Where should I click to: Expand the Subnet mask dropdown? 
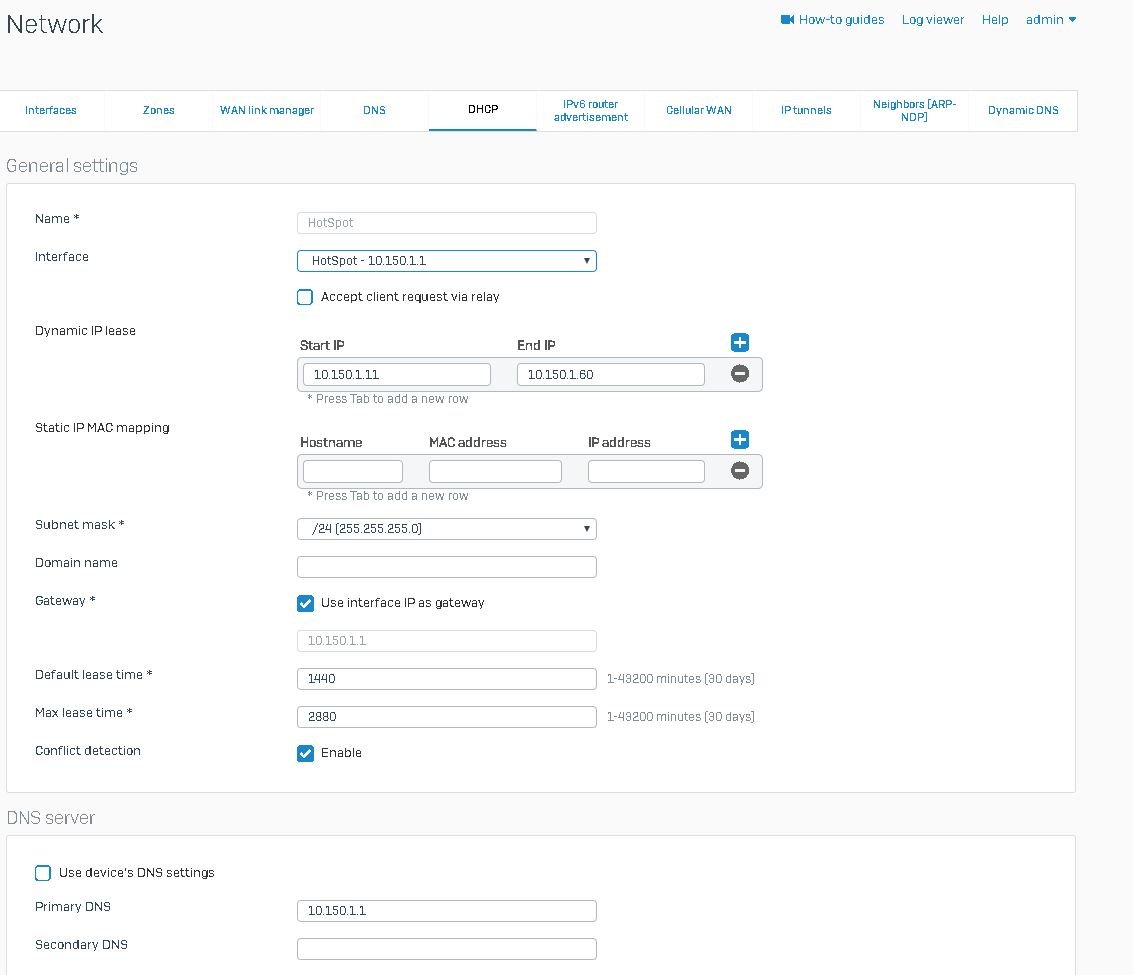(446, 529)
